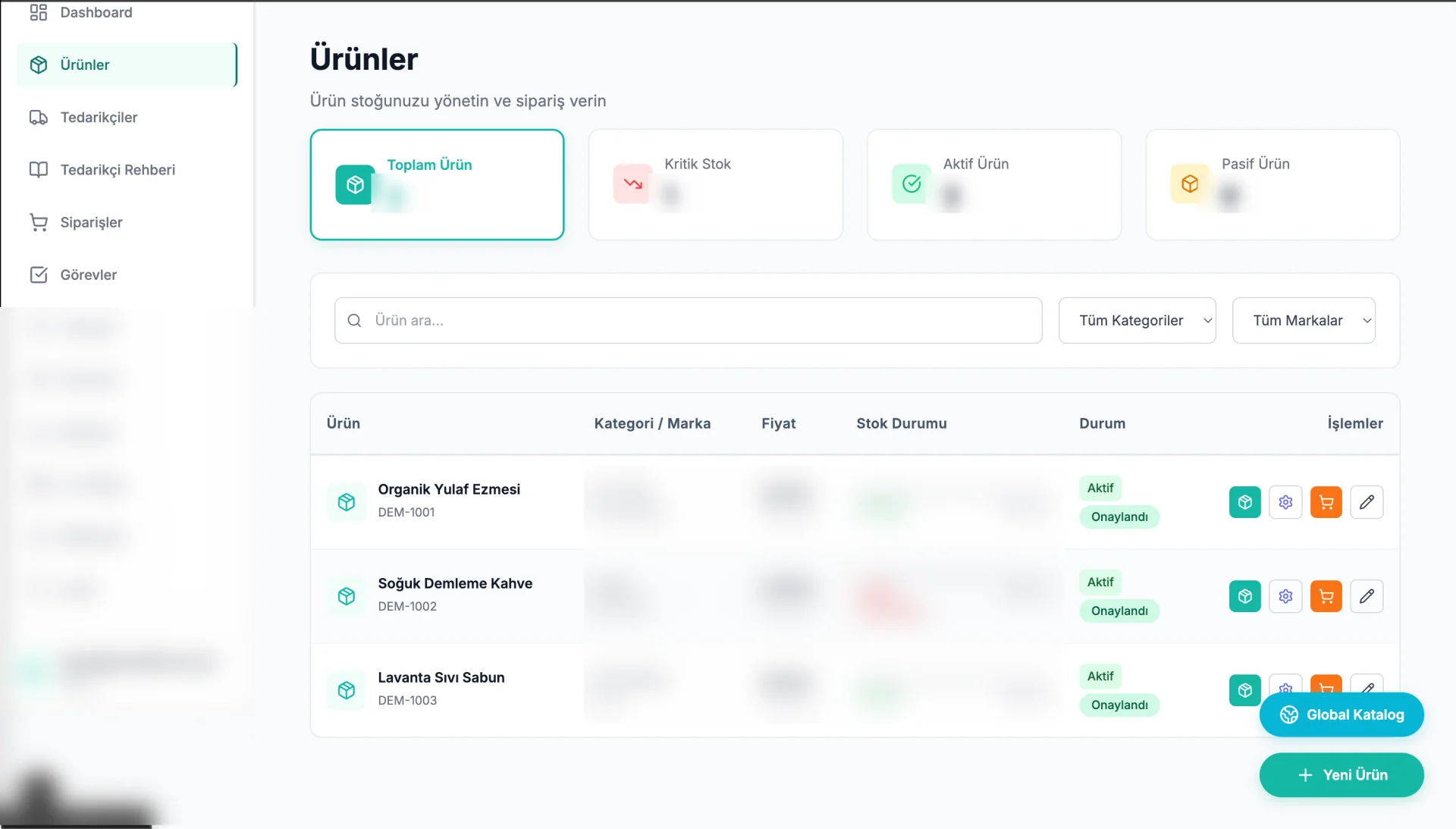Open the Global Katalog button
This screenshot has height=829, width=1456.
(1341, 714)
